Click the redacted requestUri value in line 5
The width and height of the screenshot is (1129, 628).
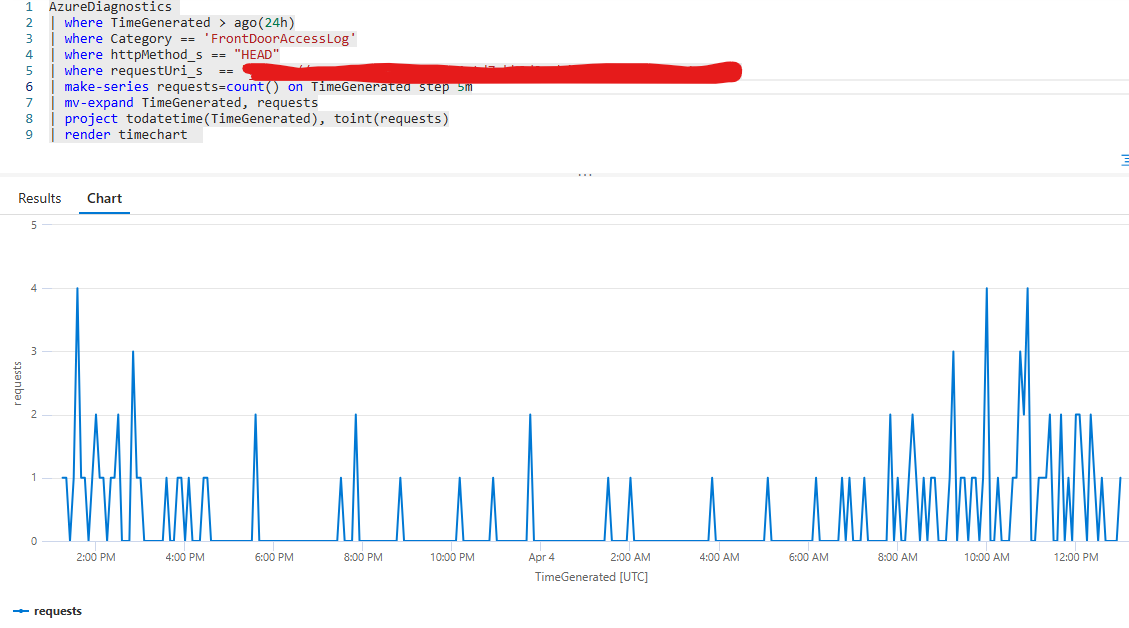coord(490,72)
